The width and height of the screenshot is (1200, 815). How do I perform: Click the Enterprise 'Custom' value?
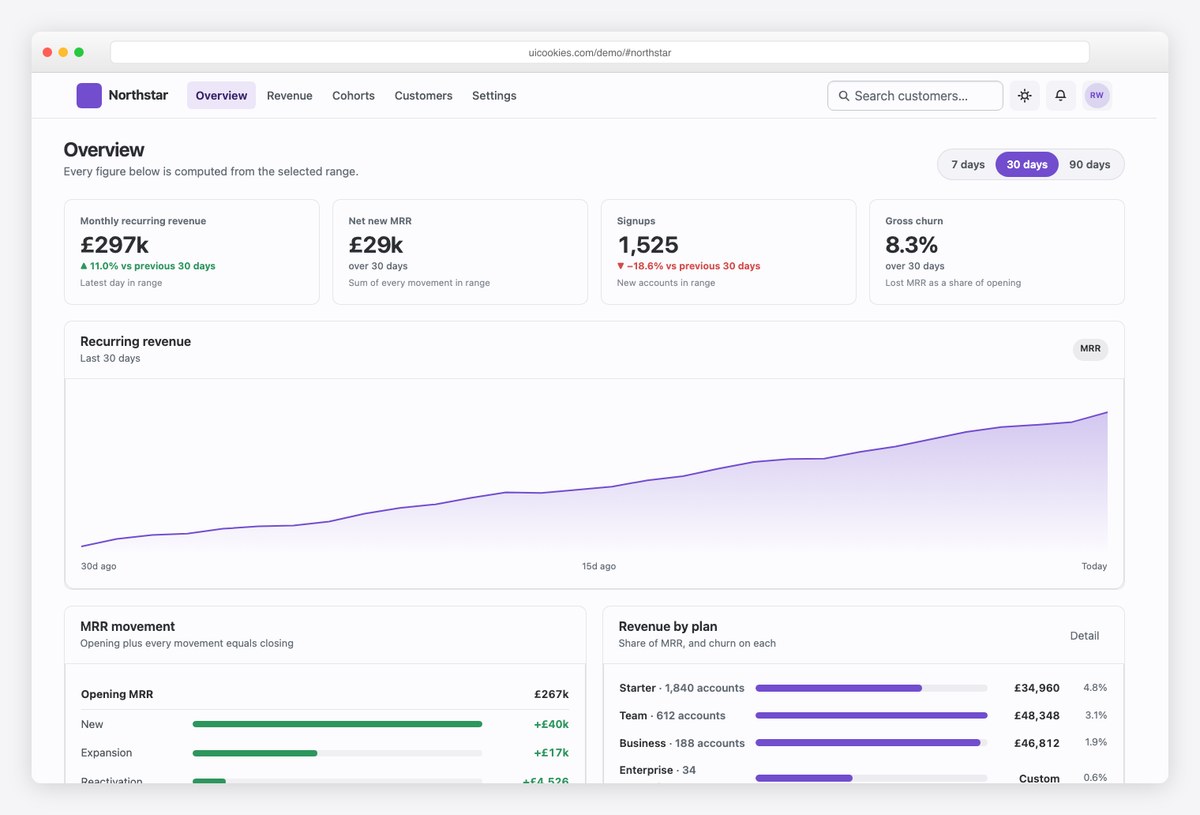[1039, 778]
